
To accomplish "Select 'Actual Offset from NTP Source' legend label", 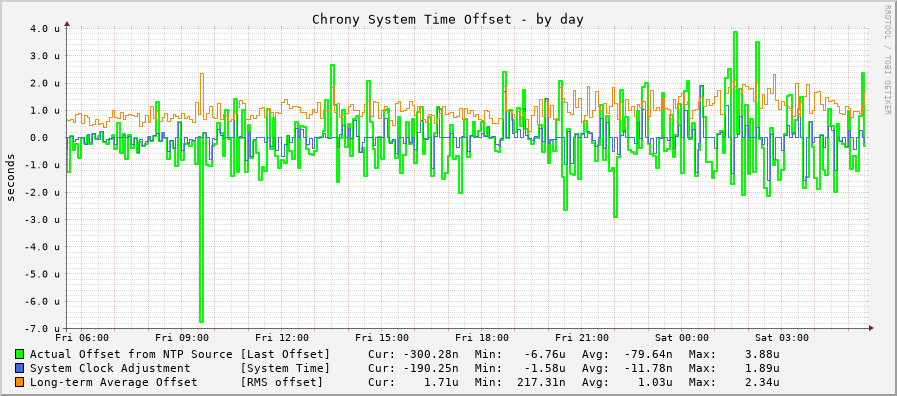I will pos(131,354).
